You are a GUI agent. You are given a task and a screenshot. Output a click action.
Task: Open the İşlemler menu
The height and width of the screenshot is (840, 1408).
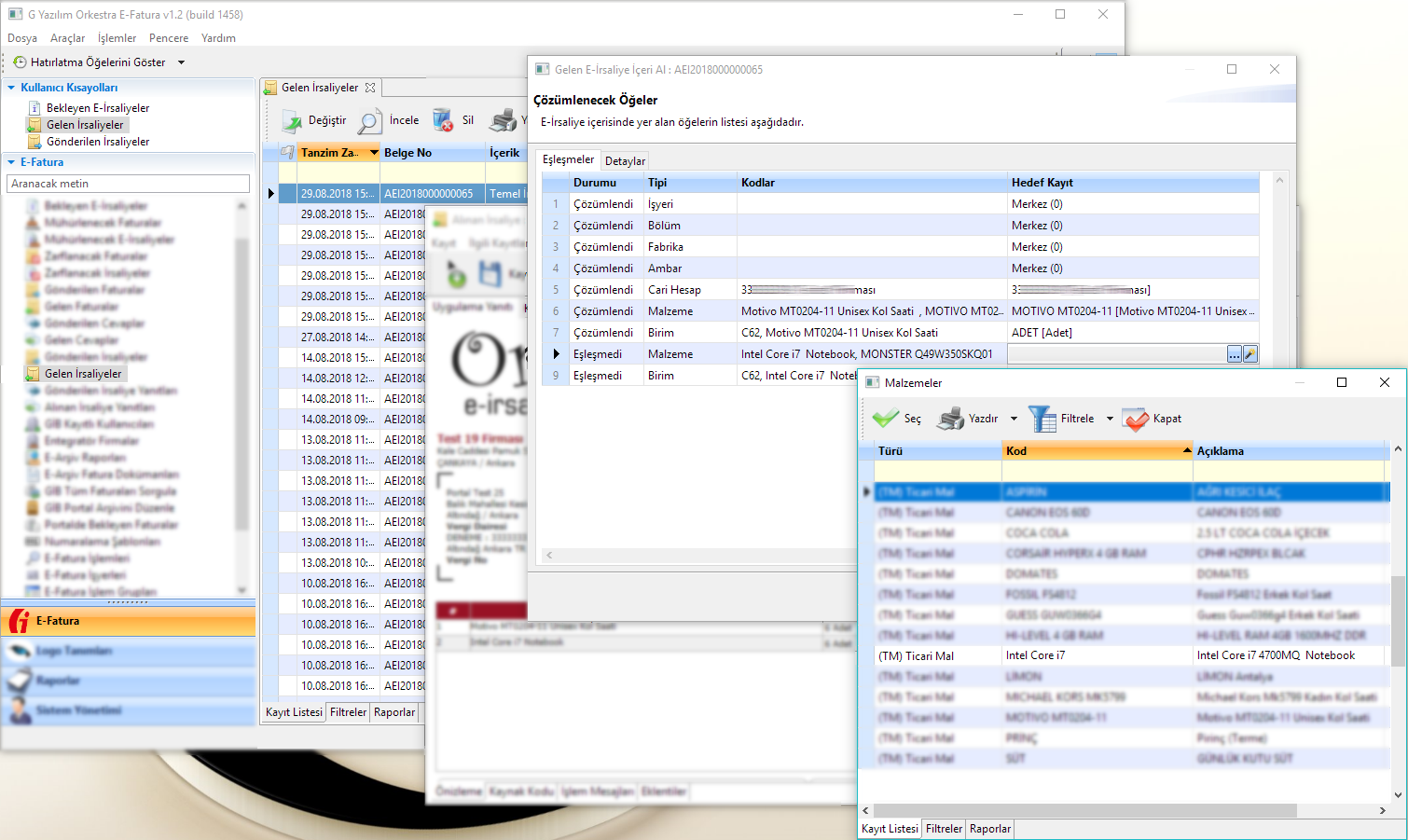click(x=117, y=38)
